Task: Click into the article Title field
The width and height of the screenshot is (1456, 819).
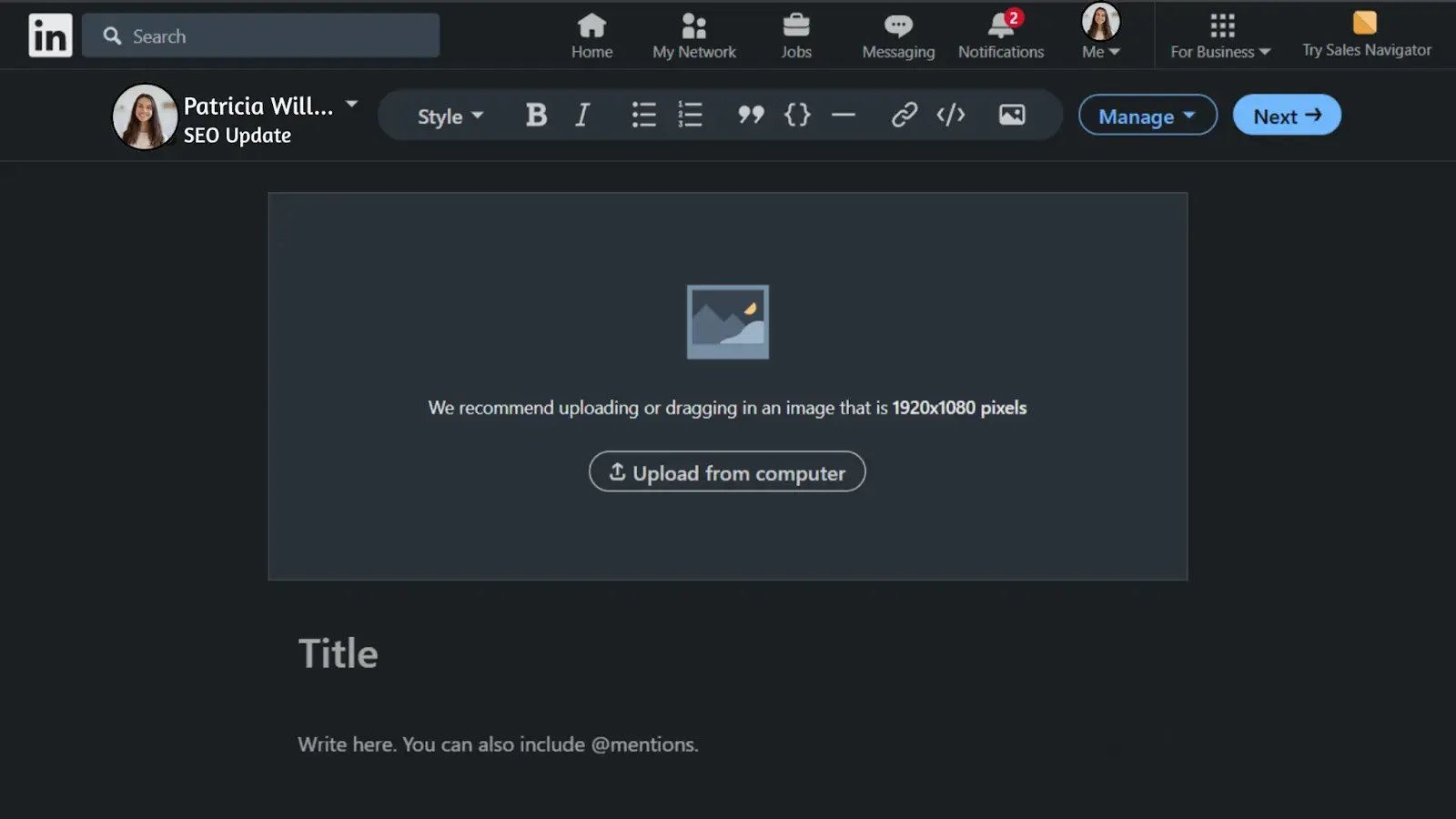Action: 339,653
